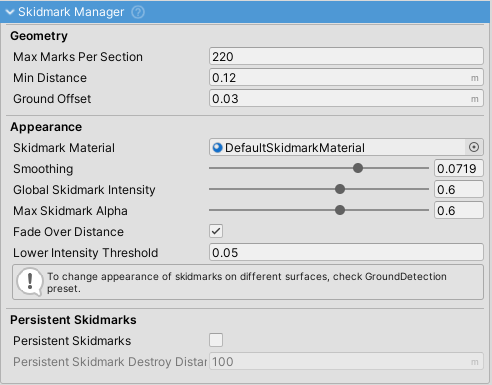
Task: Open the Skidmark Material object picker
Action: 474,147
